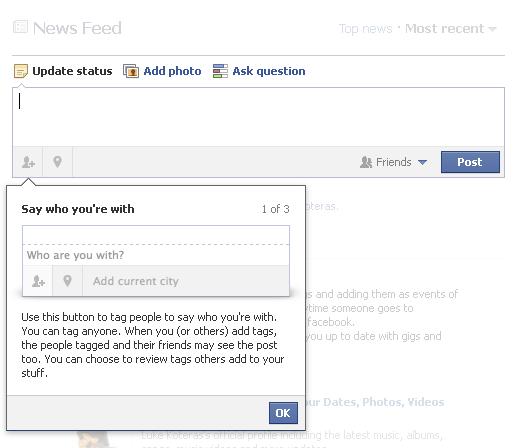Viewport: 529px width, 448px height.
Task: Click the location pin icon in tooltip preview
Action: 67,281
